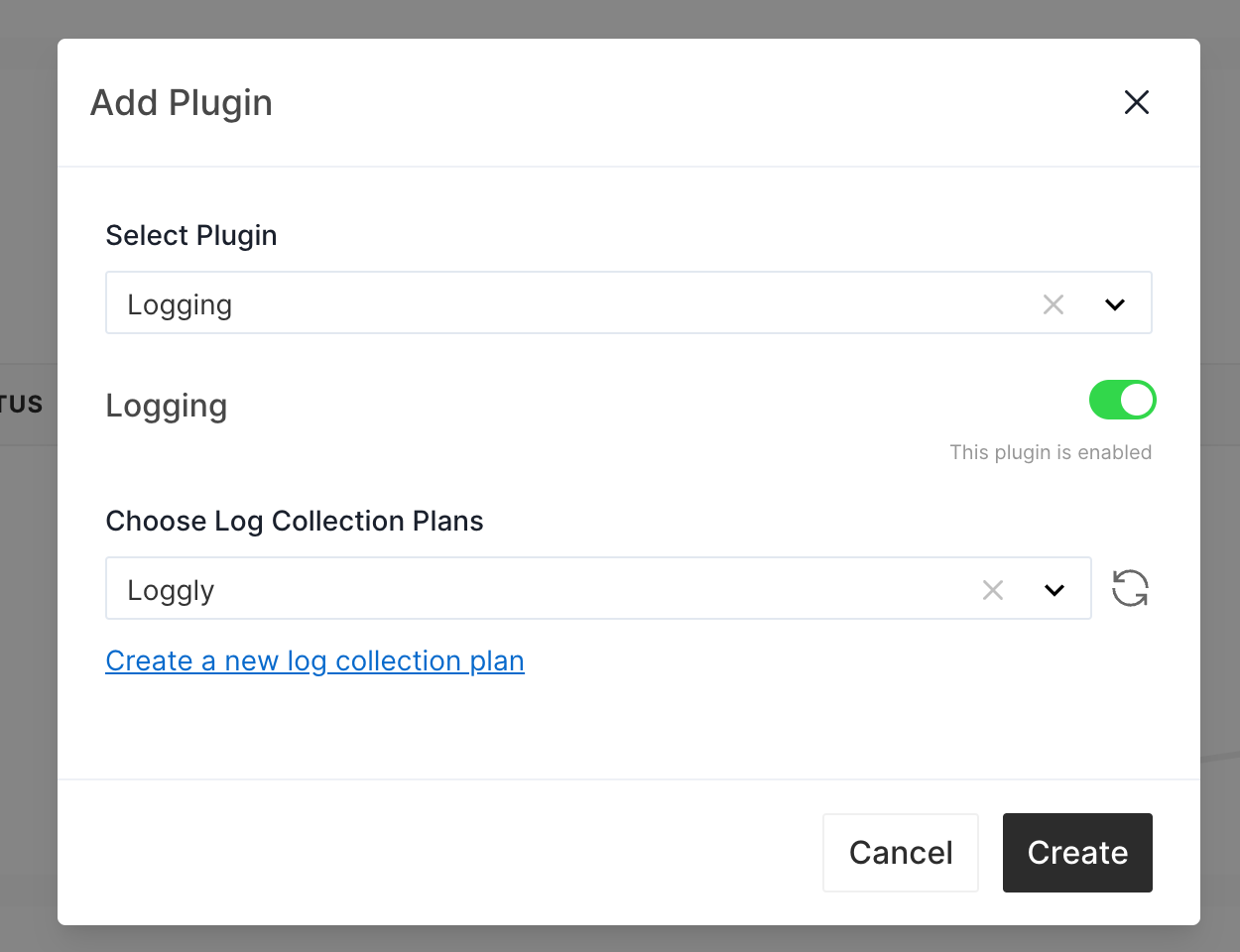
Task: Clear the Loggly plan selection
Action: (x=993, y=590)
